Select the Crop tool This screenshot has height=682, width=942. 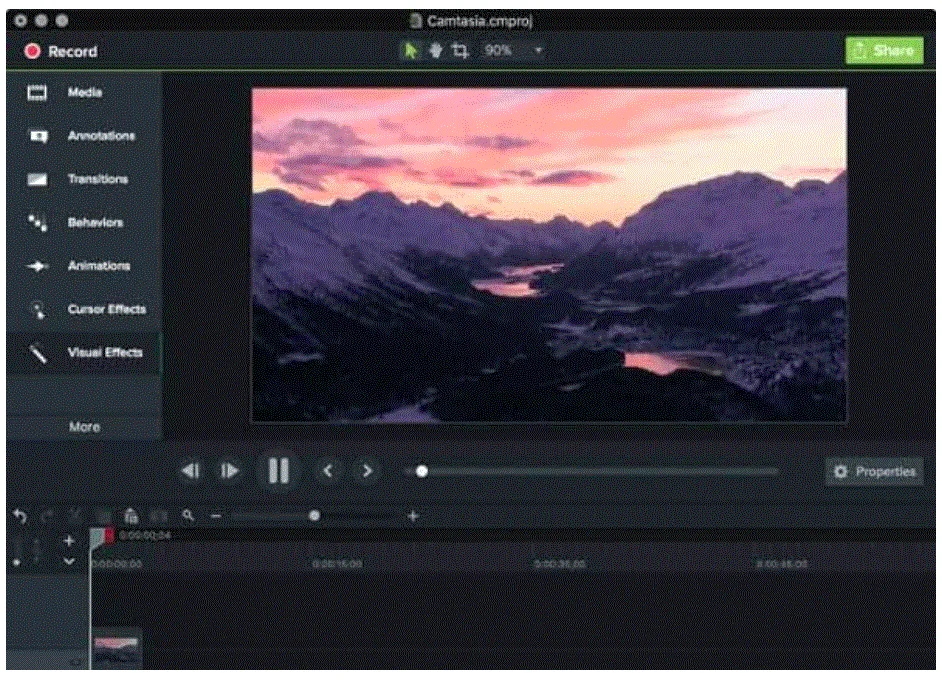460,51
